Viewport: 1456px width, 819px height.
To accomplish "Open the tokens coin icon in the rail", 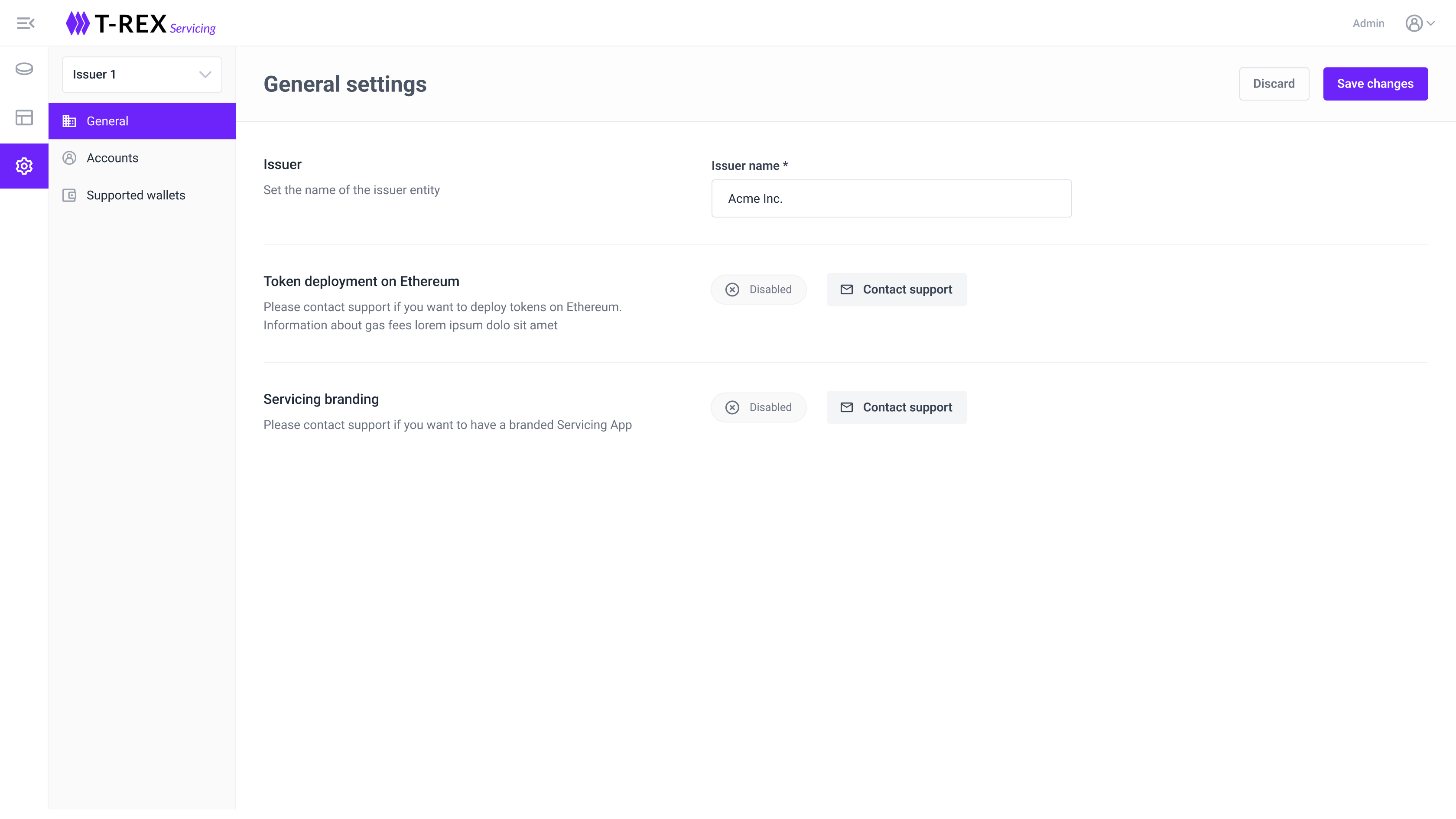I will pos(24,69).
